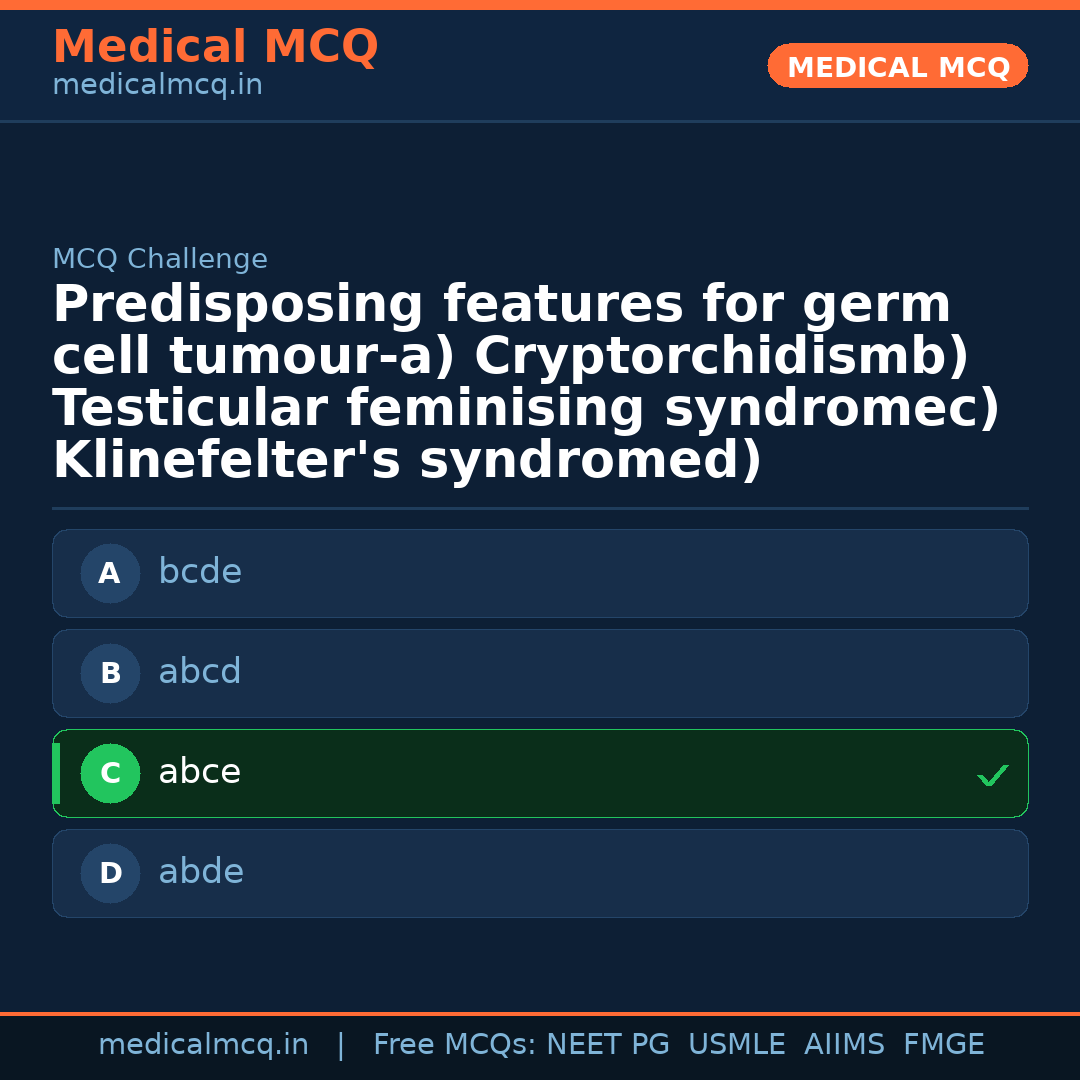Click the "bcde" answer text
1080x1080 pixels.
coord(200,572)
